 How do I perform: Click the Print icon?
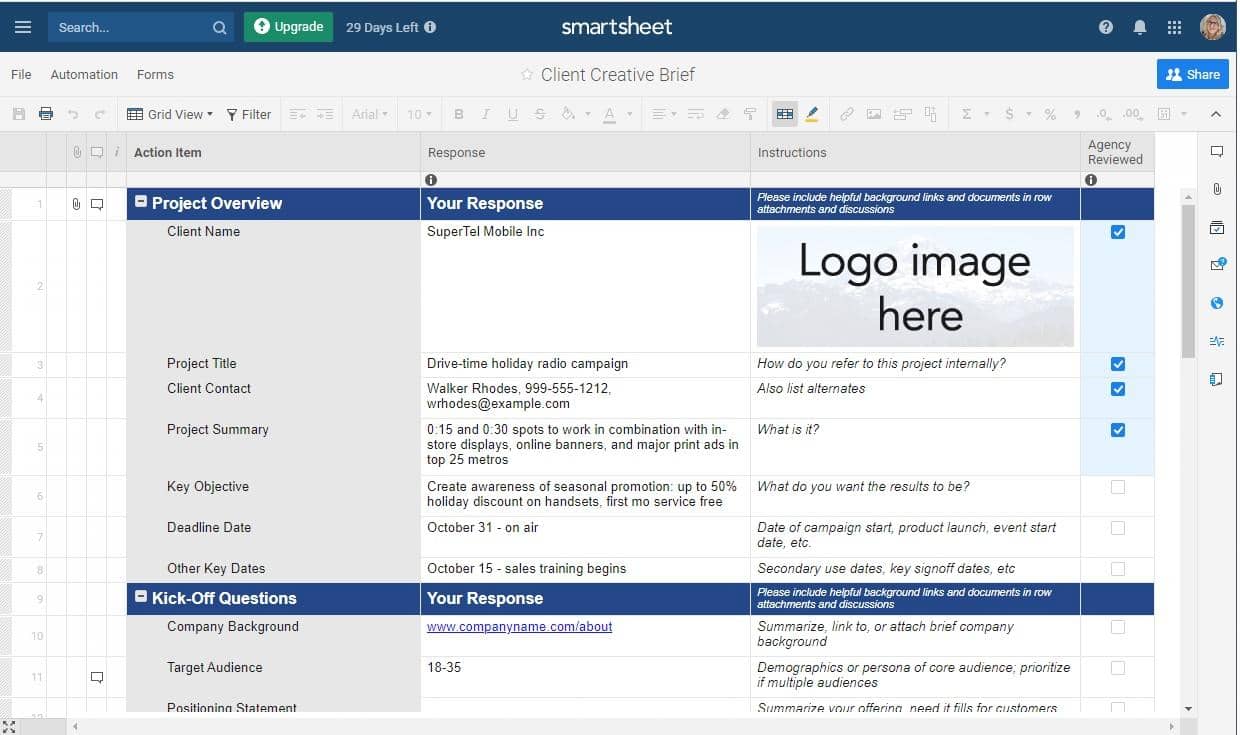(46, 114)
